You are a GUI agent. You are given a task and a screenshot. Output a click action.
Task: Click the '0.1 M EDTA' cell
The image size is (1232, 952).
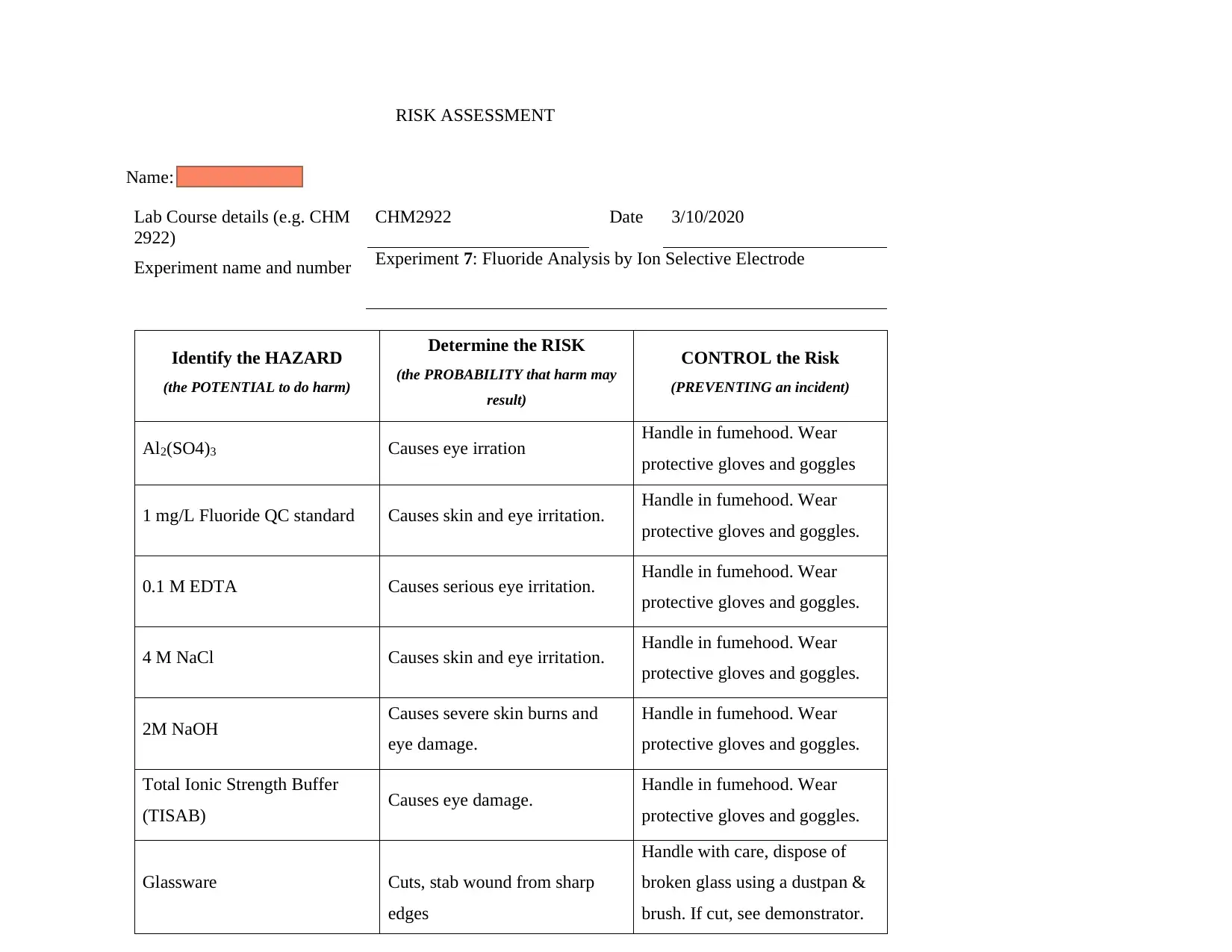pyautogui.click(x=257, y=591)
